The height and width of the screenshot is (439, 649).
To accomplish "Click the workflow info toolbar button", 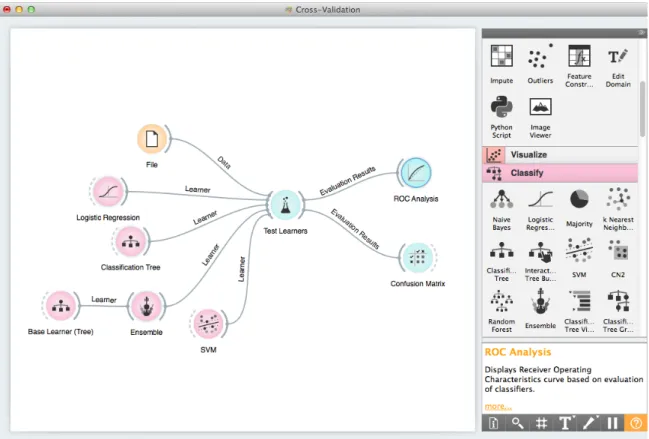I will point(493,423).
